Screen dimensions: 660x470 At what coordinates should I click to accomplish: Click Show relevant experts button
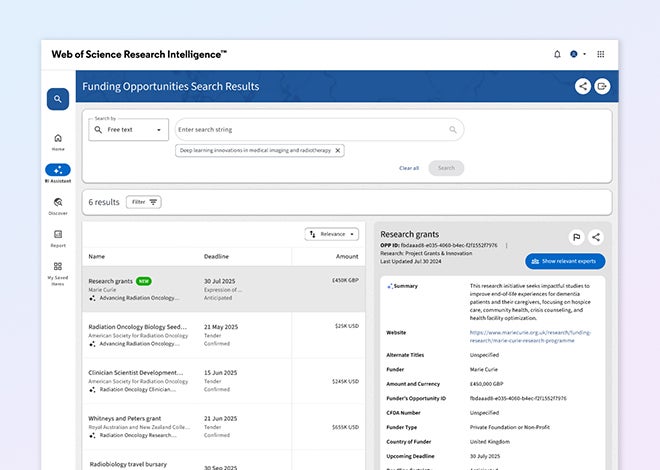click(565, 261)
